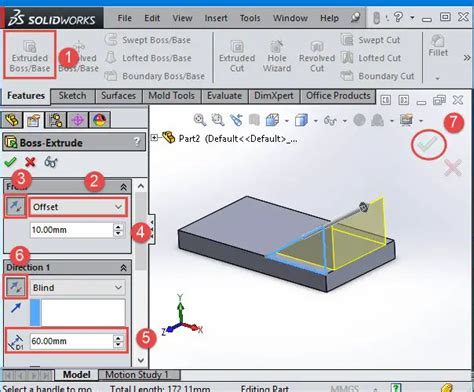Screen dimensions: 474x392
Task: Click the Boss-Extrude help question mark
Action: pyautogui.click(x=137, y=142)
